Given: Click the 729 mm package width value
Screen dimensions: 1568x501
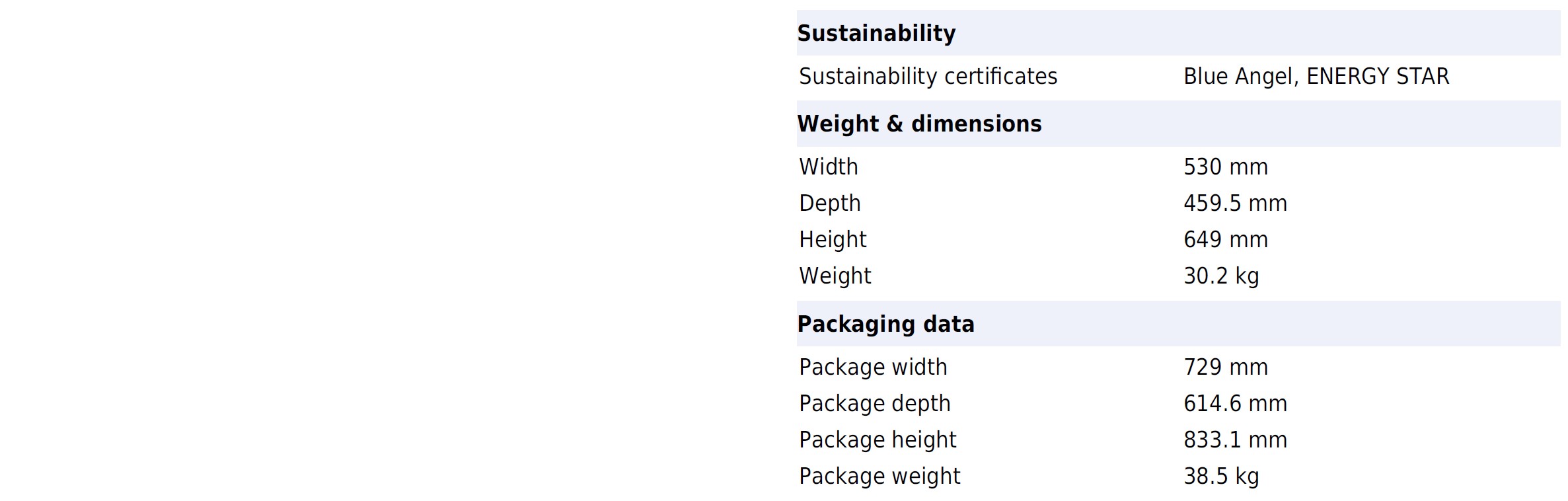Looking at the screenshot, I should pos(1226,367).
